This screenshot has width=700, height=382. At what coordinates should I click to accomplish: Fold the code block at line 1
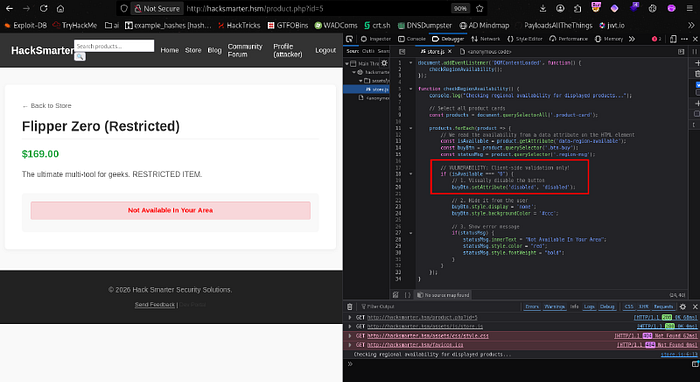(411, 63)
